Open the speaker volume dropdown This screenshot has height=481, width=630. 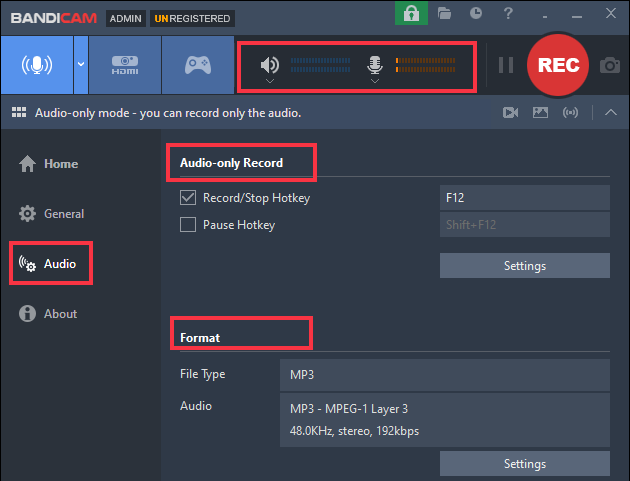269,80
